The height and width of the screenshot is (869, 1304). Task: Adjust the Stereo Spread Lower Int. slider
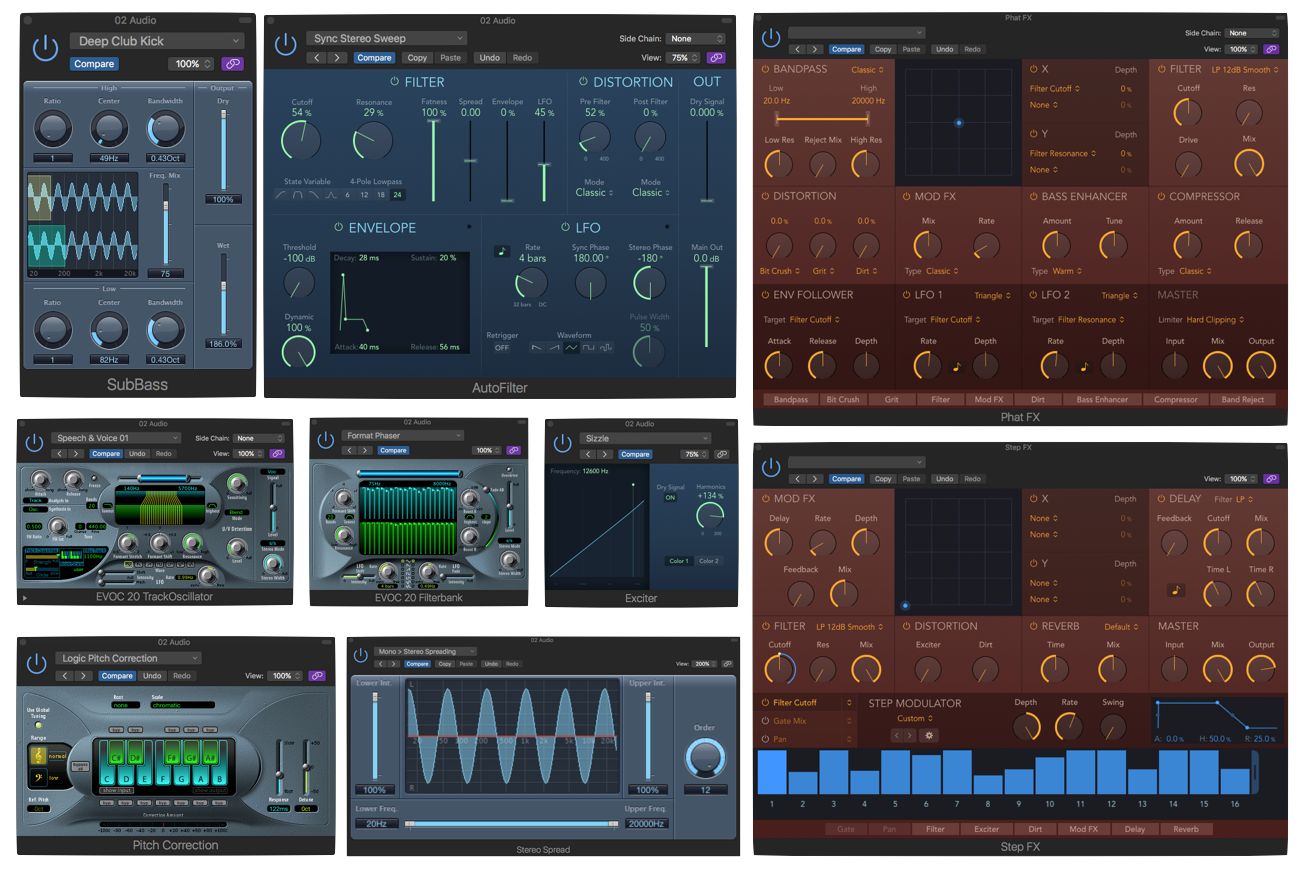(376, 738)
